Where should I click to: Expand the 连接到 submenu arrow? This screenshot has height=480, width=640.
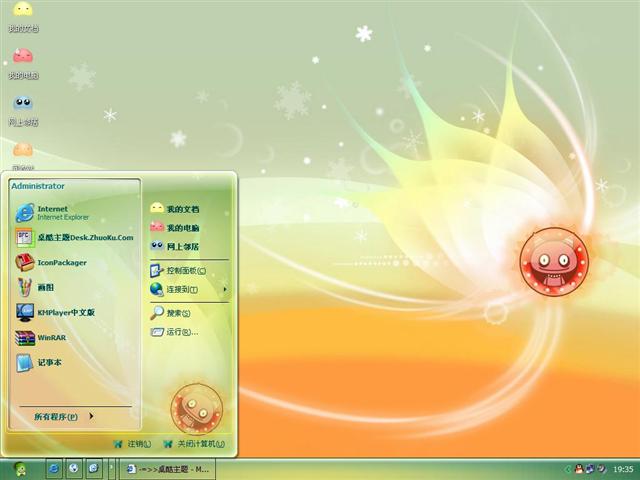click(225, 289)
